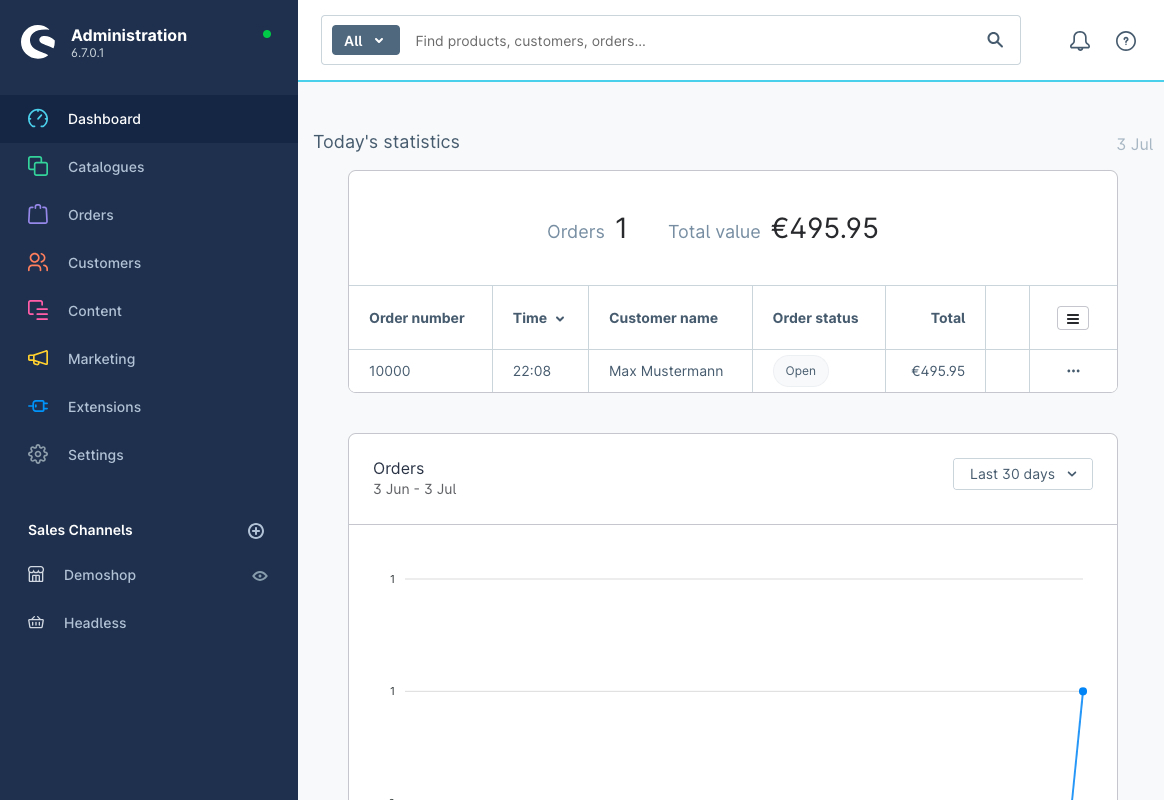Screen dimensions: 1164x800
Task: Open the column settings list icon
Action: 1072,319
